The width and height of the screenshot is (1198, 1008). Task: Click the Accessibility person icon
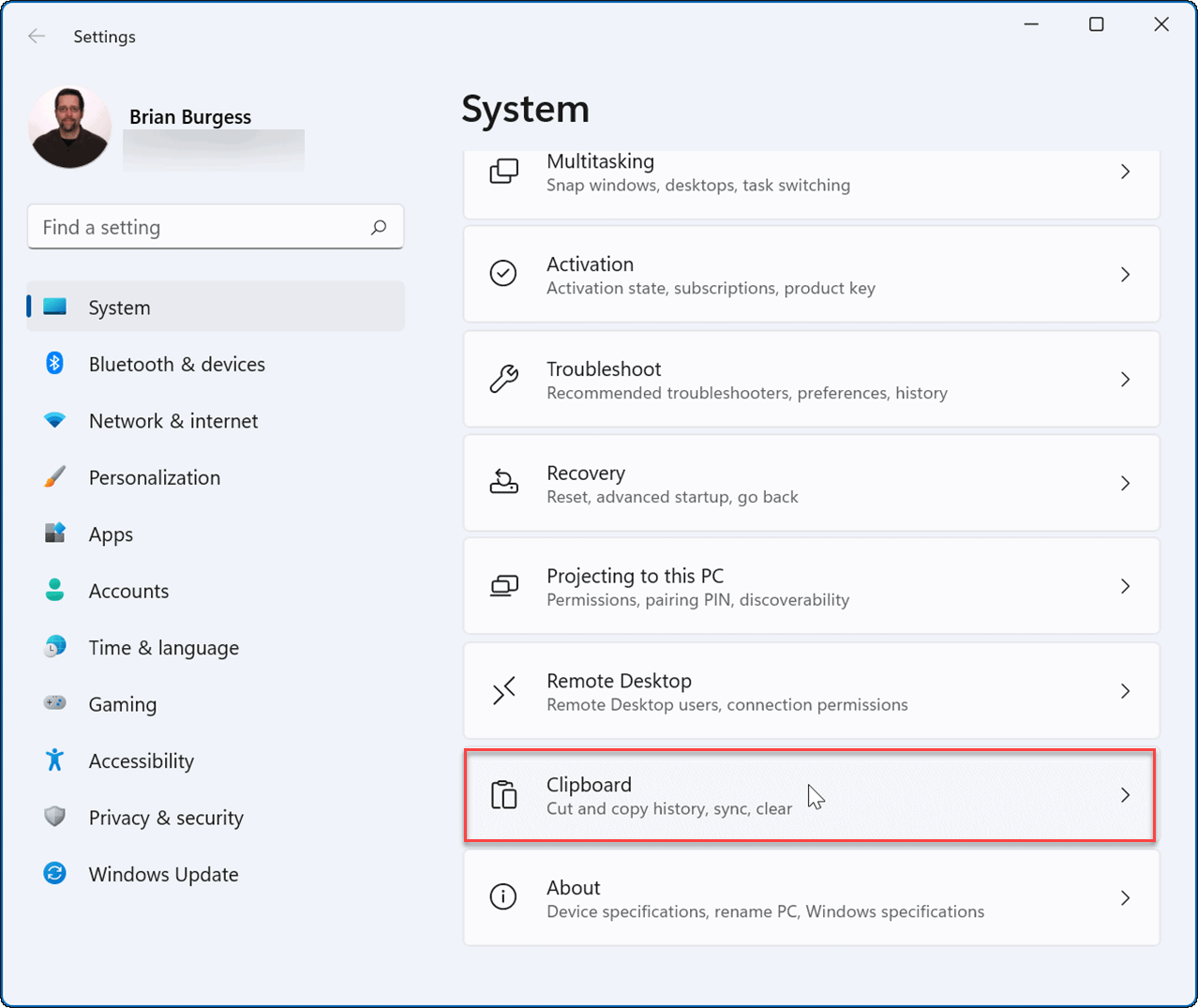point(54,760)
